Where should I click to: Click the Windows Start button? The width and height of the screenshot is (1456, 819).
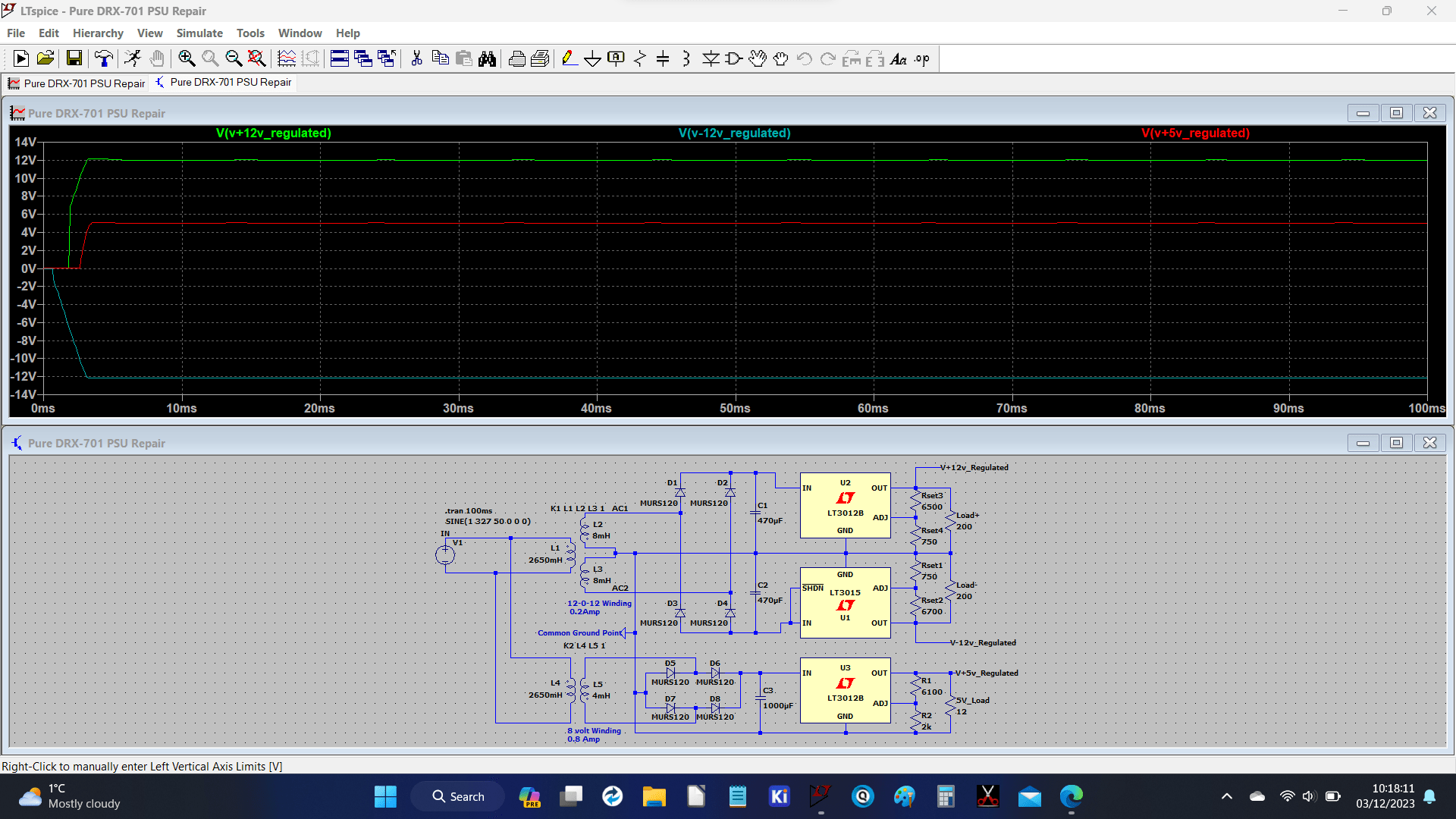pyautogui.click(x=385, y=796)
